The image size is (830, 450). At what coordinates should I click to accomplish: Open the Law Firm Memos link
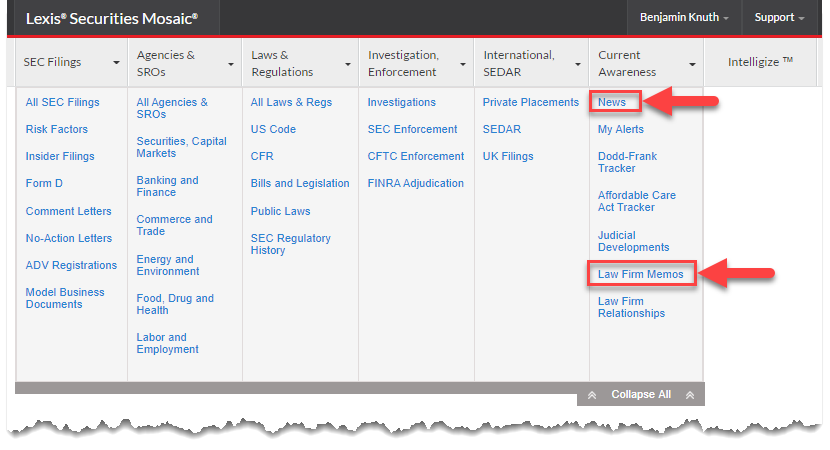[x=640, y=274]
